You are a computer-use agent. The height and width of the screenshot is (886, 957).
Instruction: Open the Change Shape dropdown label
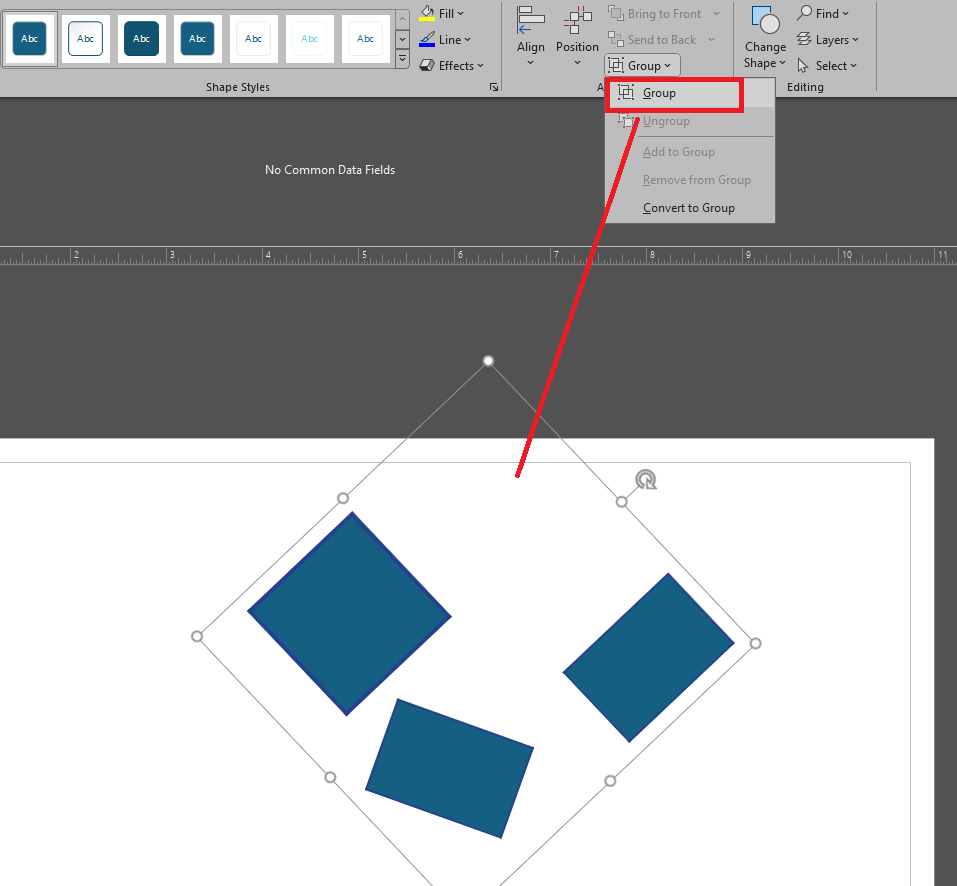click(765, 56)
